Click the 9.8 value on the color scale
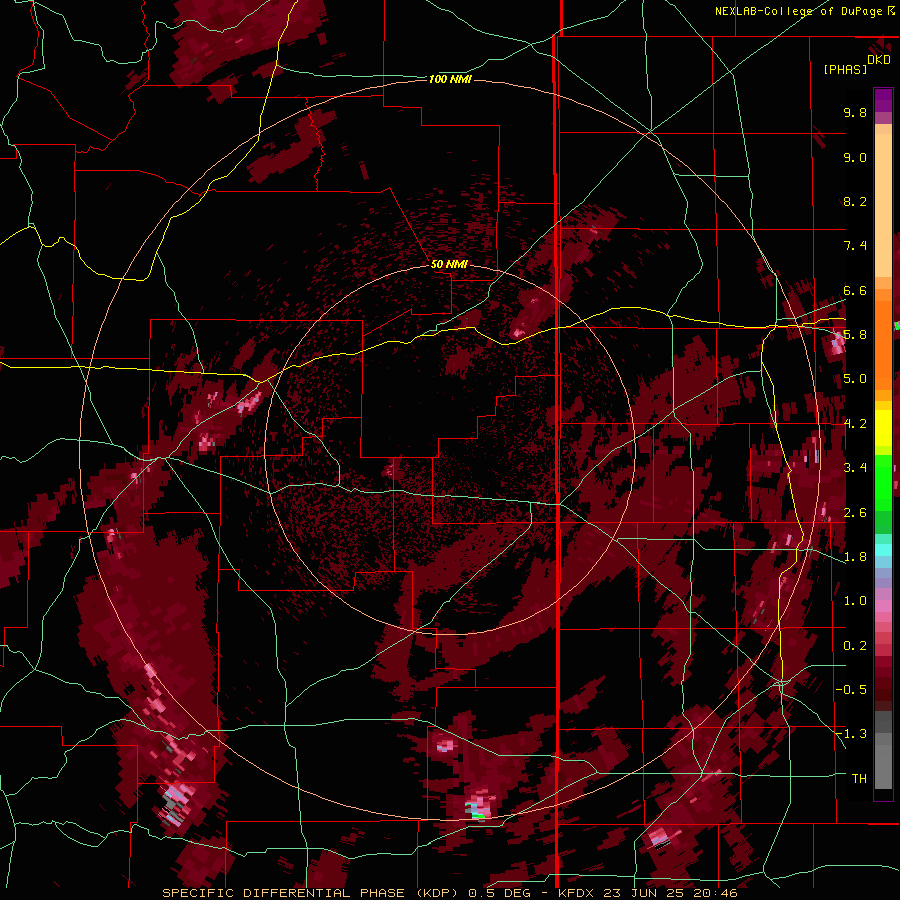900x900 pixels. click(x=855, y=113)
